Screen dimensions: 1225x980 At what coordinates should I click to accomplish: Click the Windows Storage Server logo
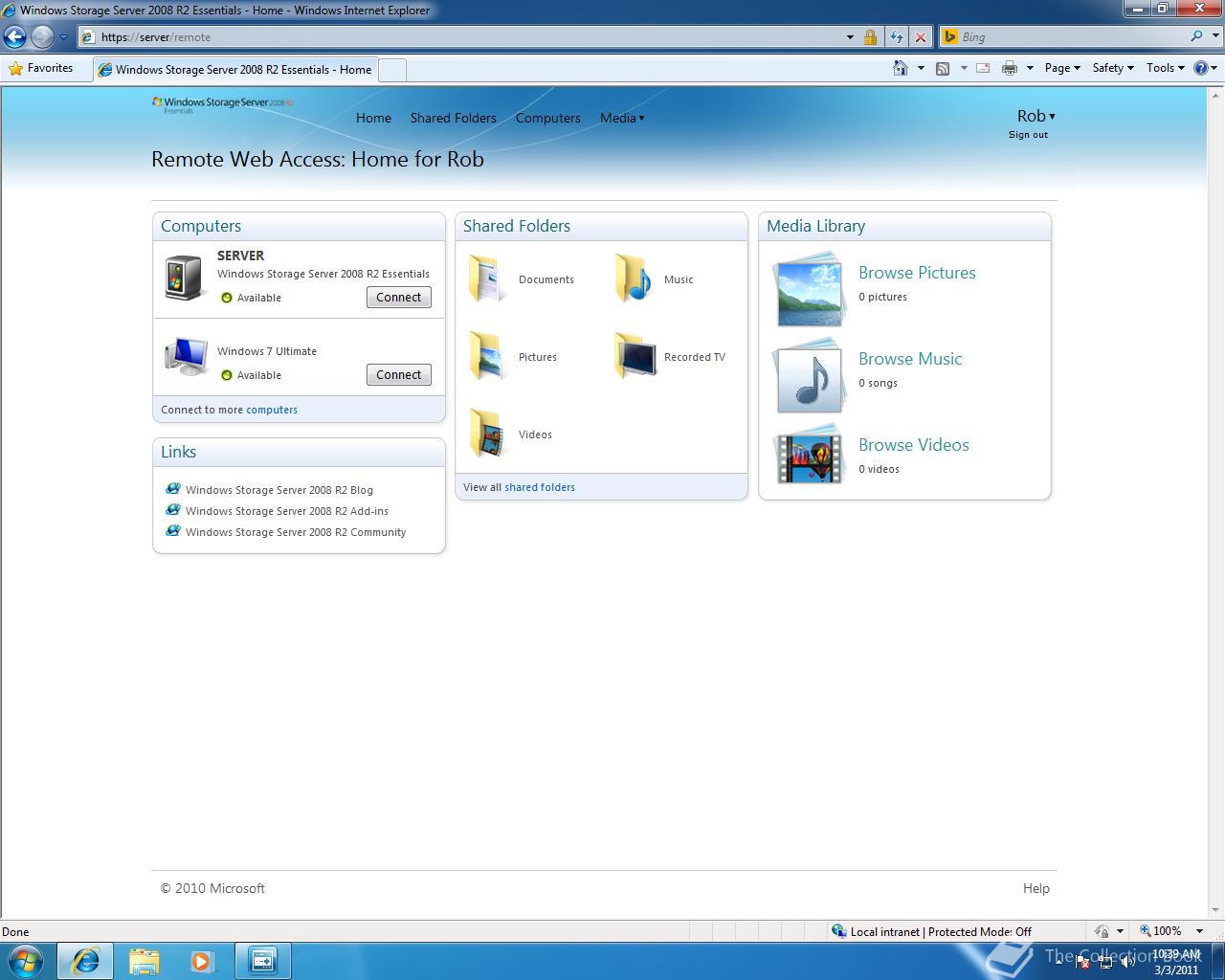[222, 104]
